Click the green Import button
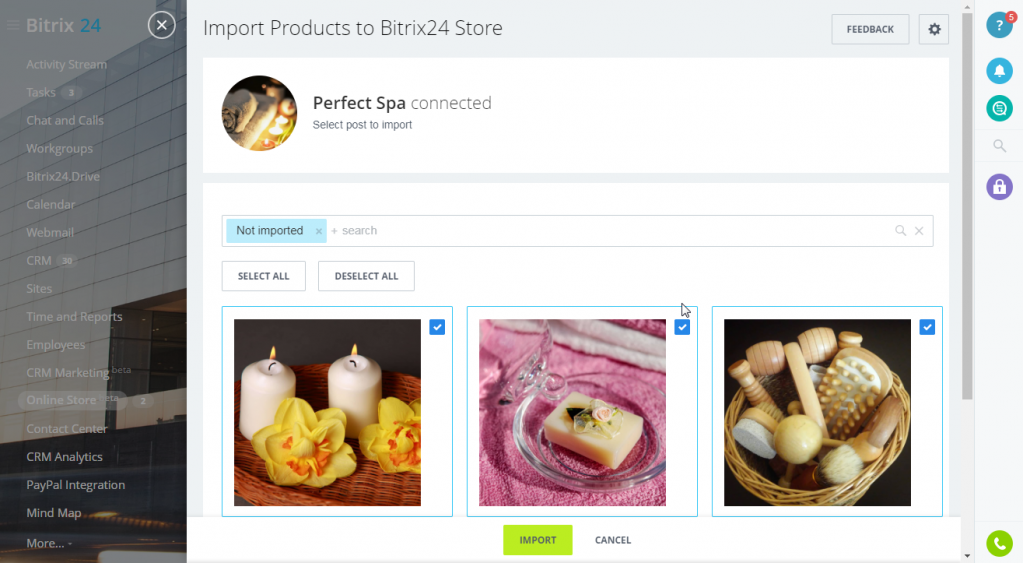The image size is (1023, 563). coord(538,540)
